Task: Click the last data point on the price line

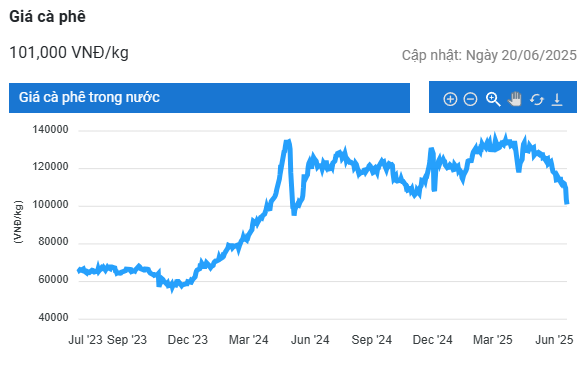Action: tap(567, 203)
